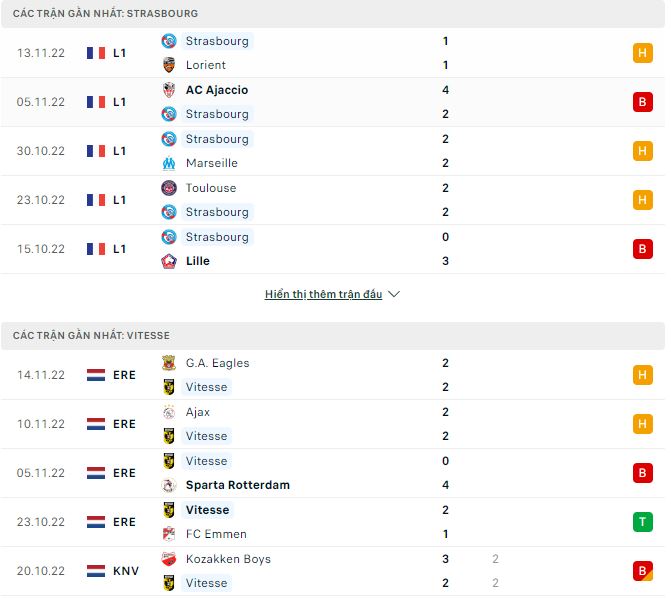The width and height of the screenshot is (671, 599).
Task: Click the AC Ajaccio club crest
Action: point(169,90)
